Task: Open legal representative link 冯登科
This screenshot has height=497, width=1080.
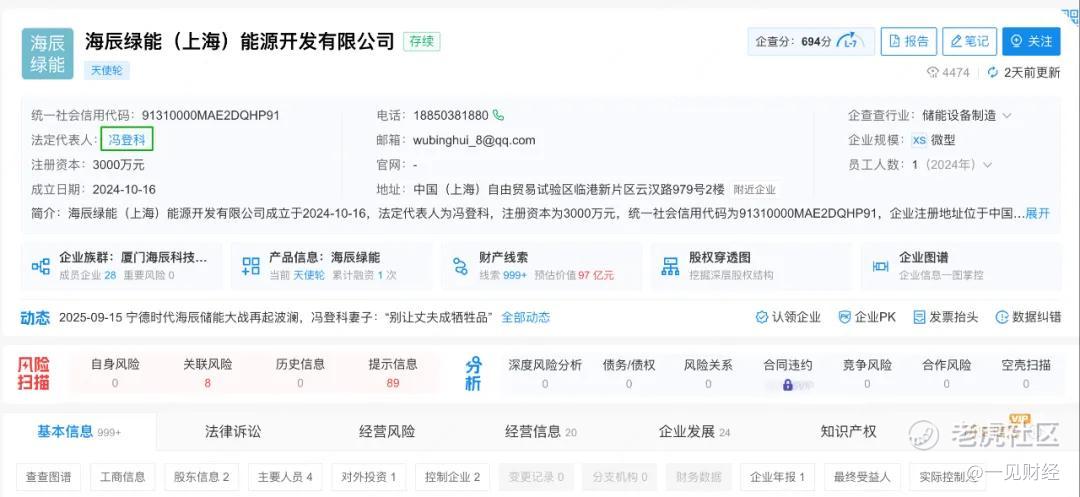Action: [127, 140]
